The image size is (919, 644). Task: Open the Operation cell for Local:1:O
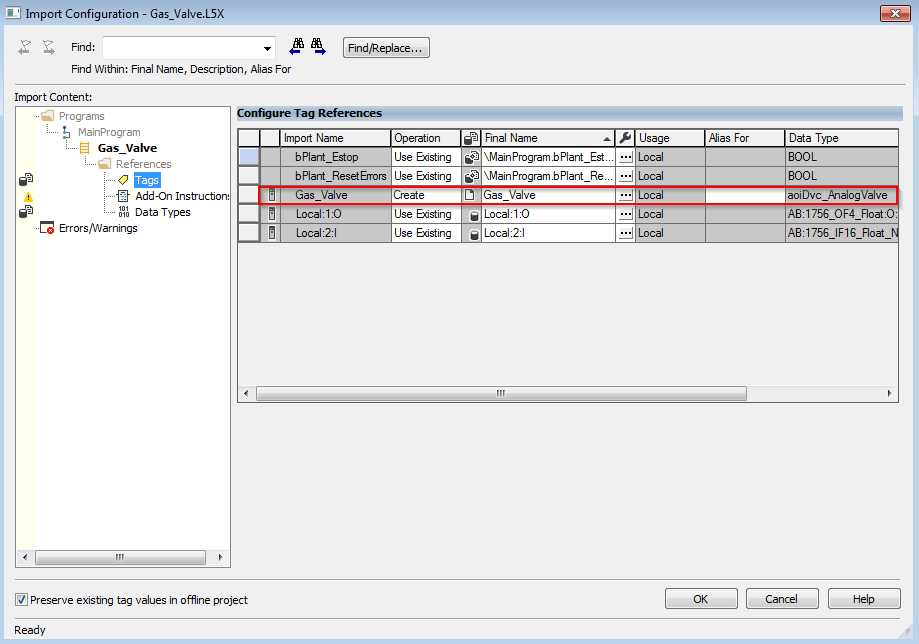[x=426, y=214]
